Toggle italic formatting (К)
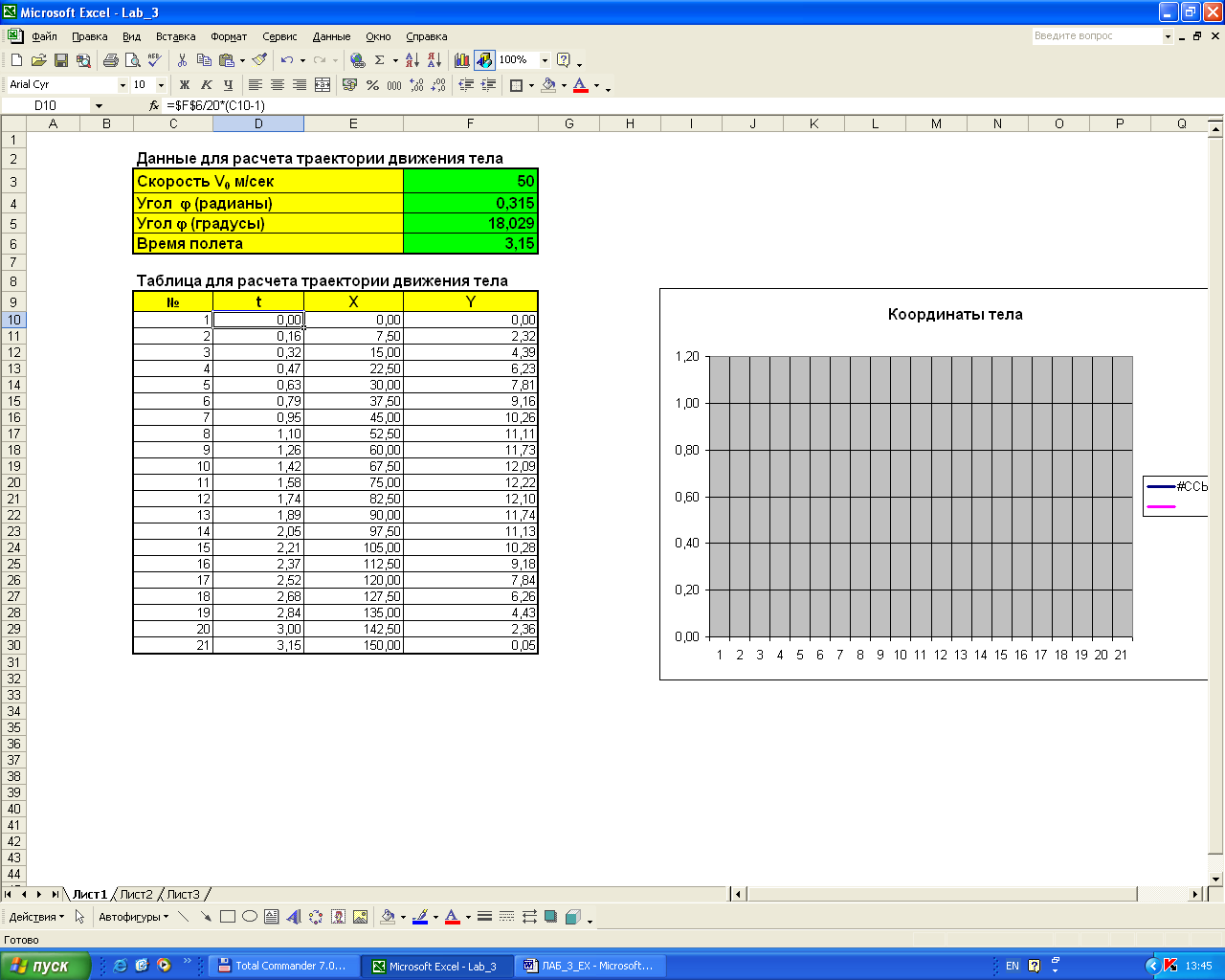1225x980 pixels. point(207,85)
